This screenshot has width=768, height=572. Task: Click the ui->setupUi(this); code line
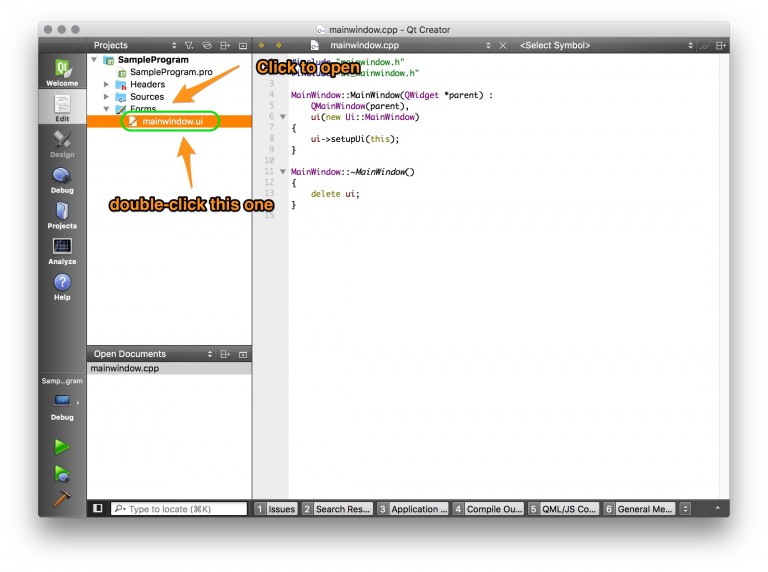[355, 139]
